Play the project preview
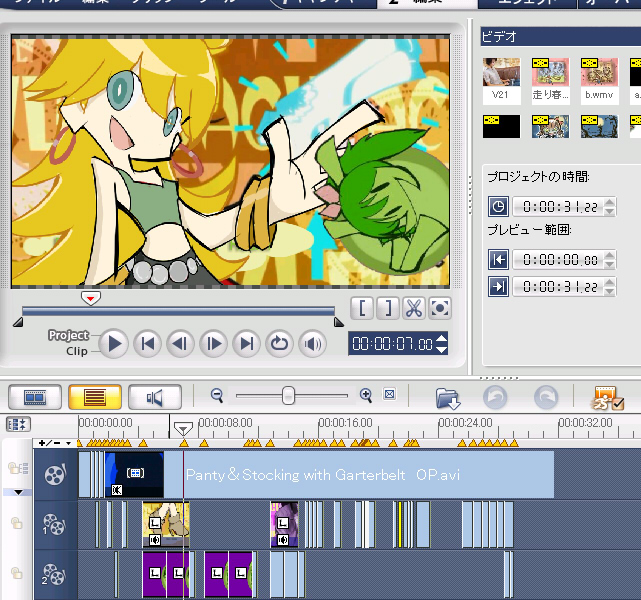Viewport: 641px width, 600px height. point(114,344)
